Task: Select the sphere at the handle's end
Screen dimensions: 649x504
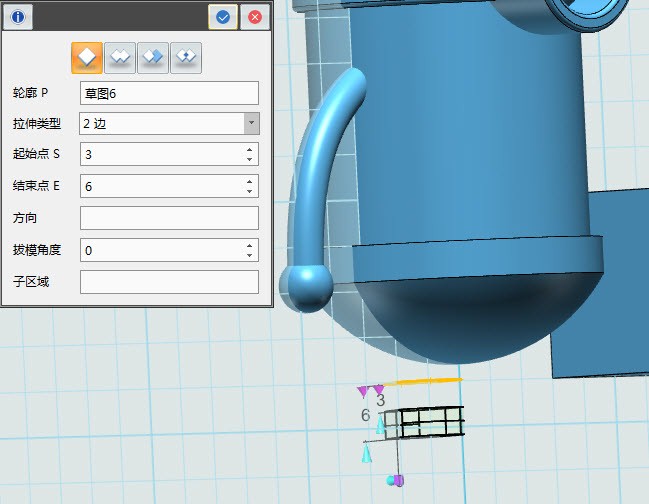Action: (307, 285)
